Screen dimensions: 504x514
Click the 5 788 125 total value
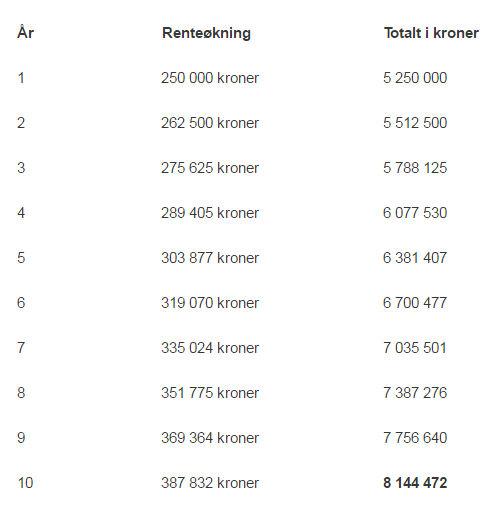[415, 168]
